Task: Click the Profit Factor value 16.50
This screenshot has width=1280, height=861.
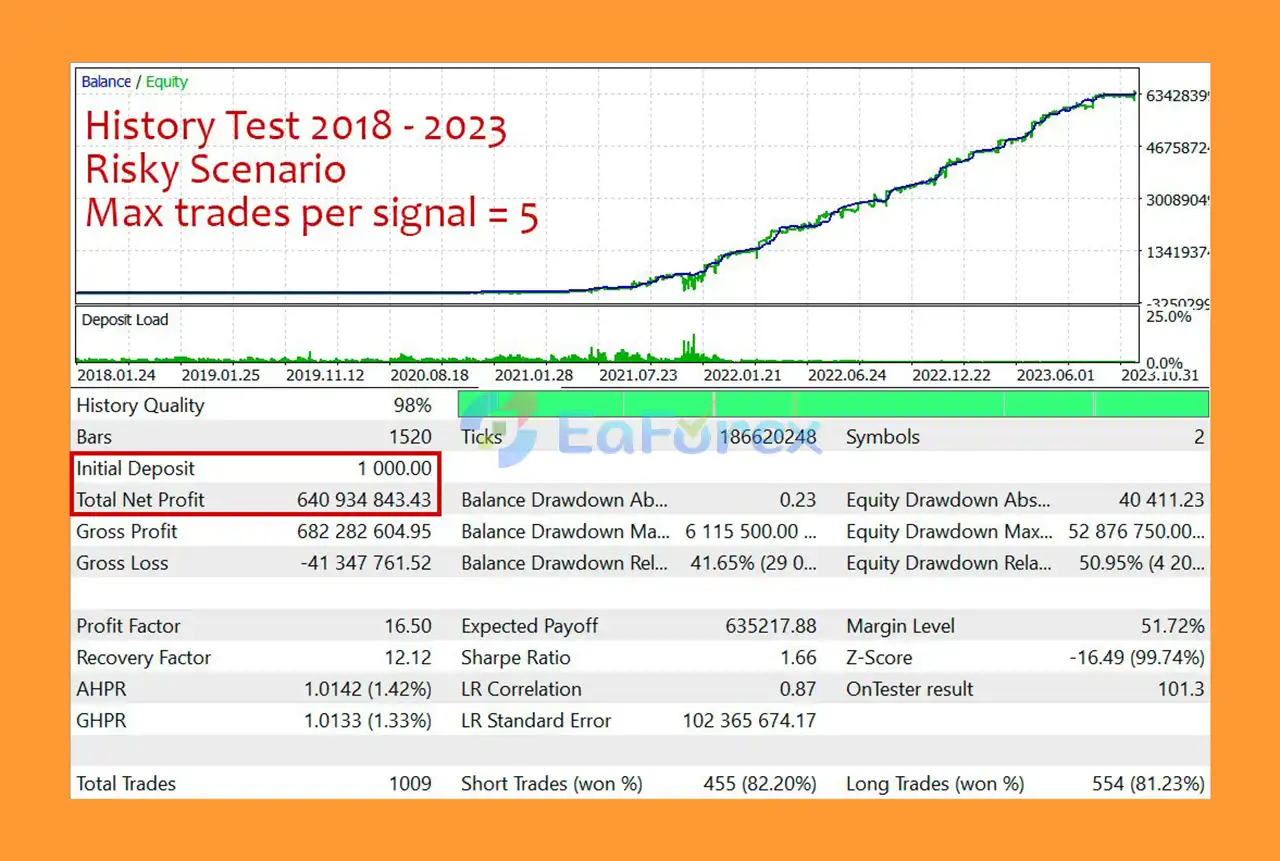Action: coord(408,626)
